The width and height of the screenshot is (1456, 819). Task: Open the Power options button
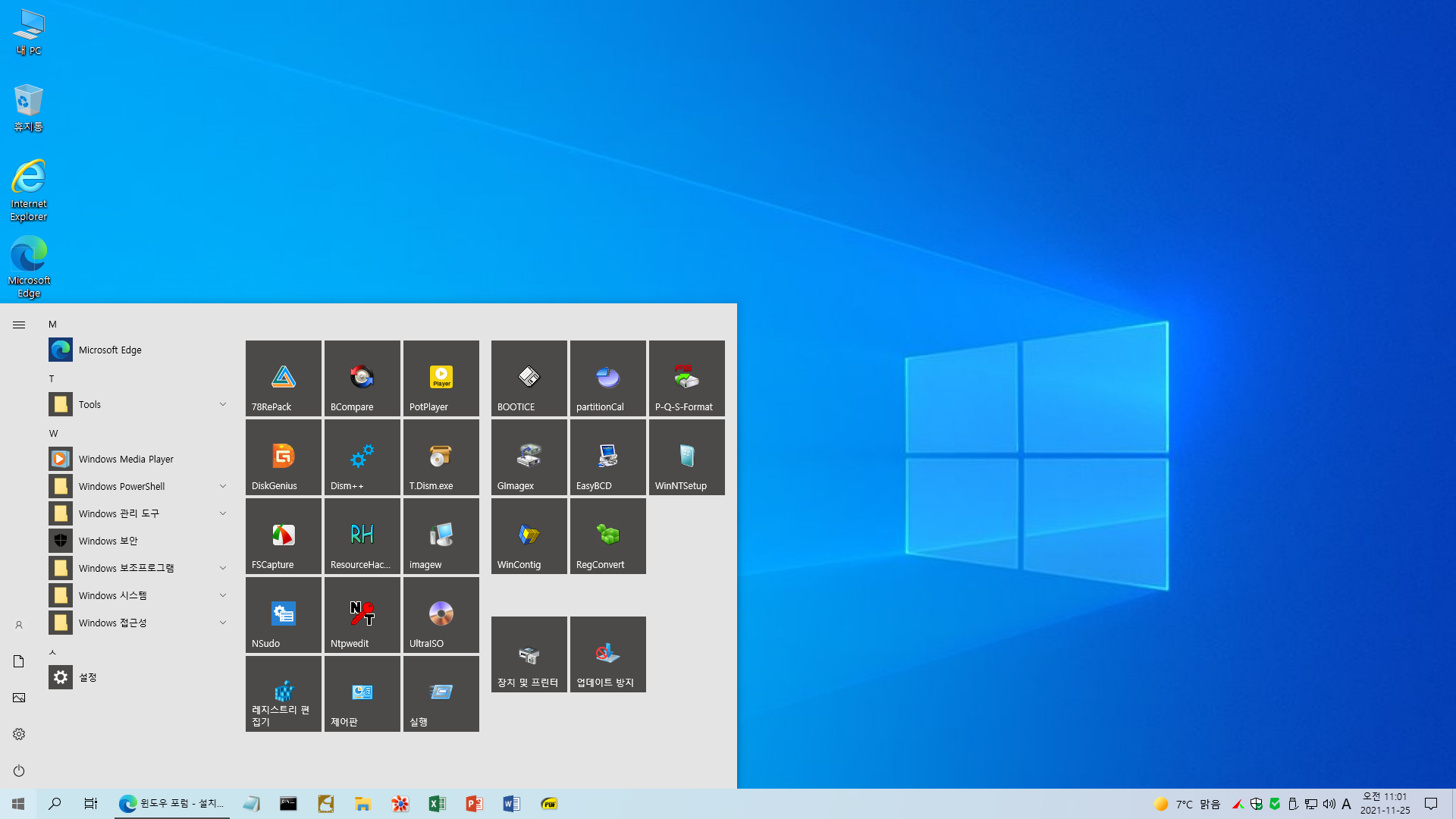pyautogui.click(x=19, y=770)
